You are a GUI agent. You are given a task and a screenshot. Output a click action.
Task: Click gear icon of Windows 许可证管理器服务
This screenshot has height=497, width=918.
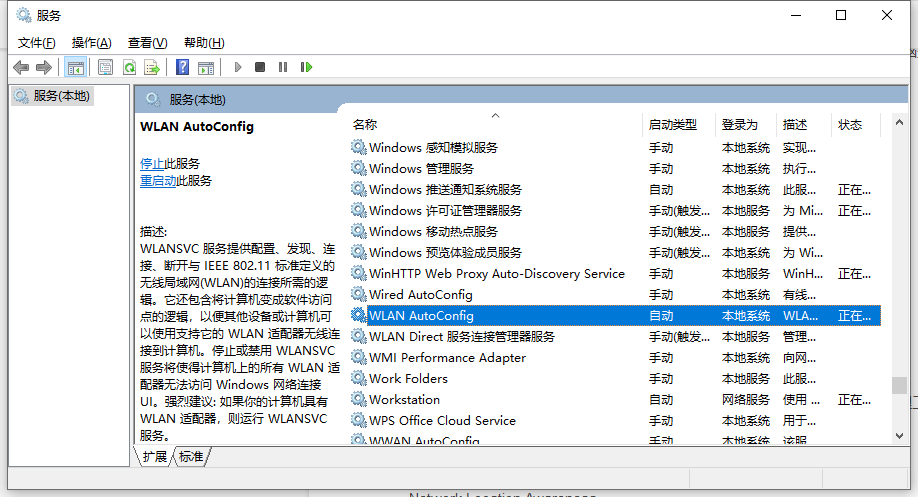tap(358, 210)
